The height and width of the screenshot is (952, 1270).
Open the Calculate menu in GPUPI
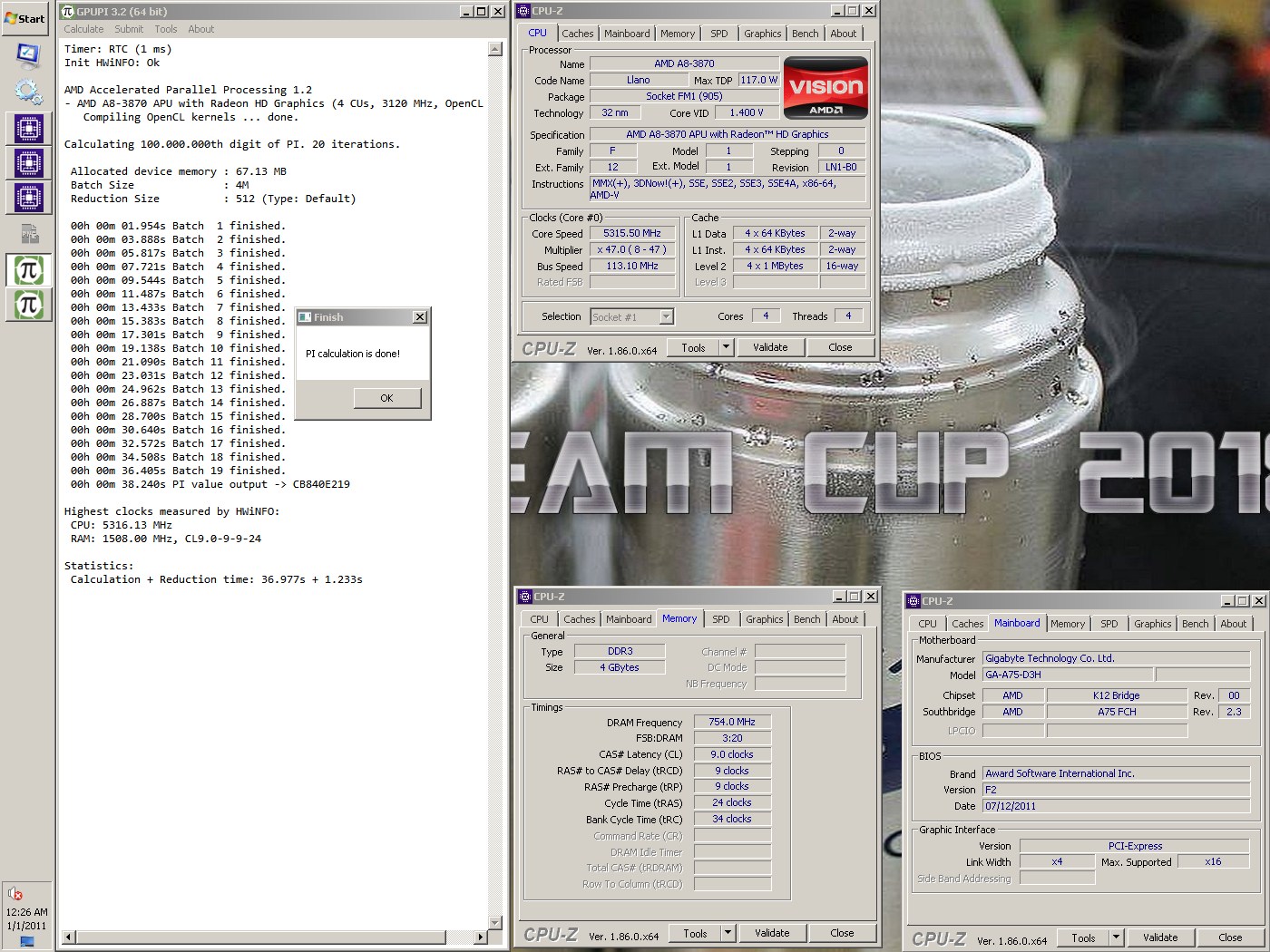(x=83, y=29)
